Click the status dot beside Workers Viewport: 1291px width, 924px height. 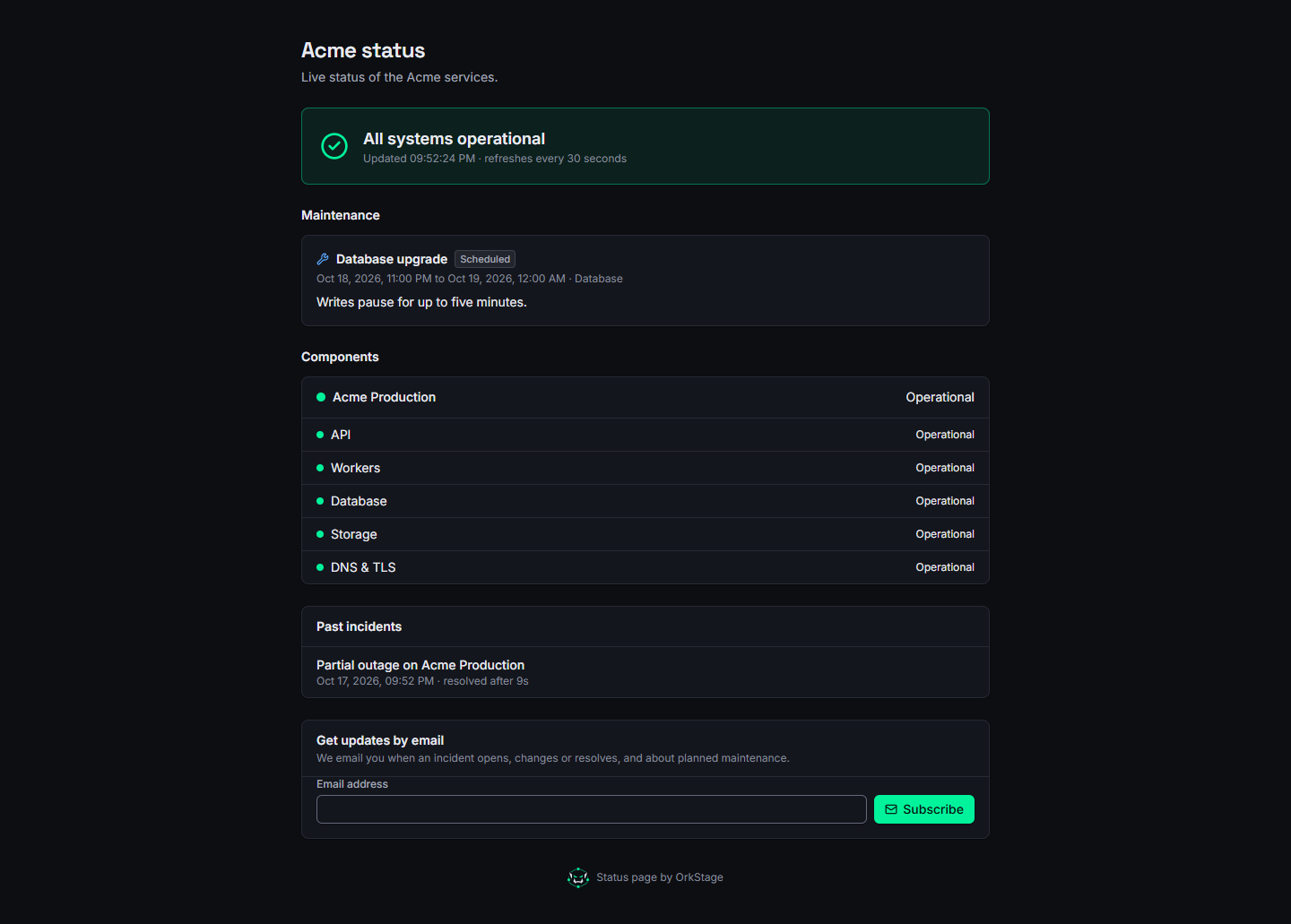pyautogui.click(x=320, y=468)
